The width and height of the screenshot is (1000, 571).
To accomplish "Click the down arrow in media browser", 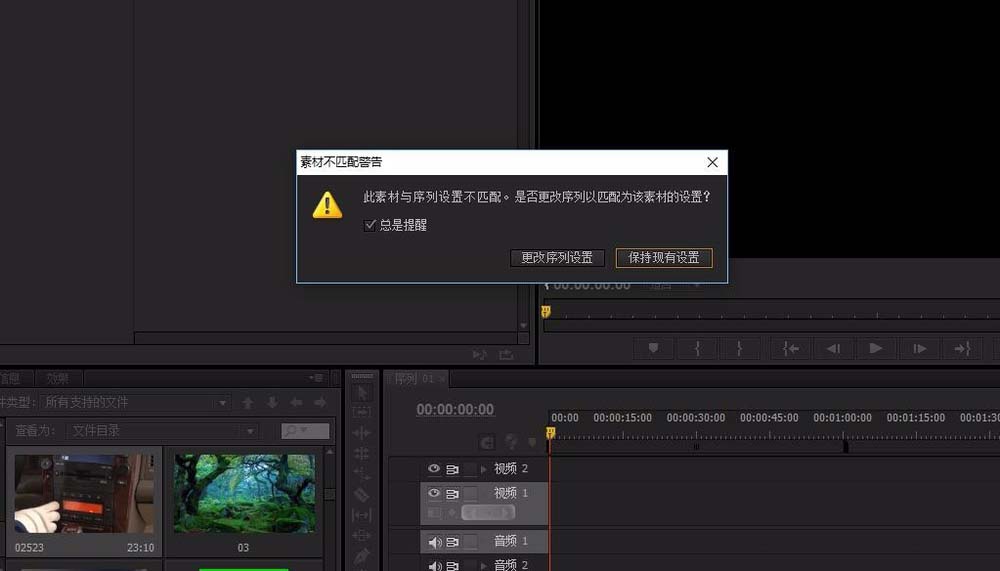I will [x=272, y=403].
